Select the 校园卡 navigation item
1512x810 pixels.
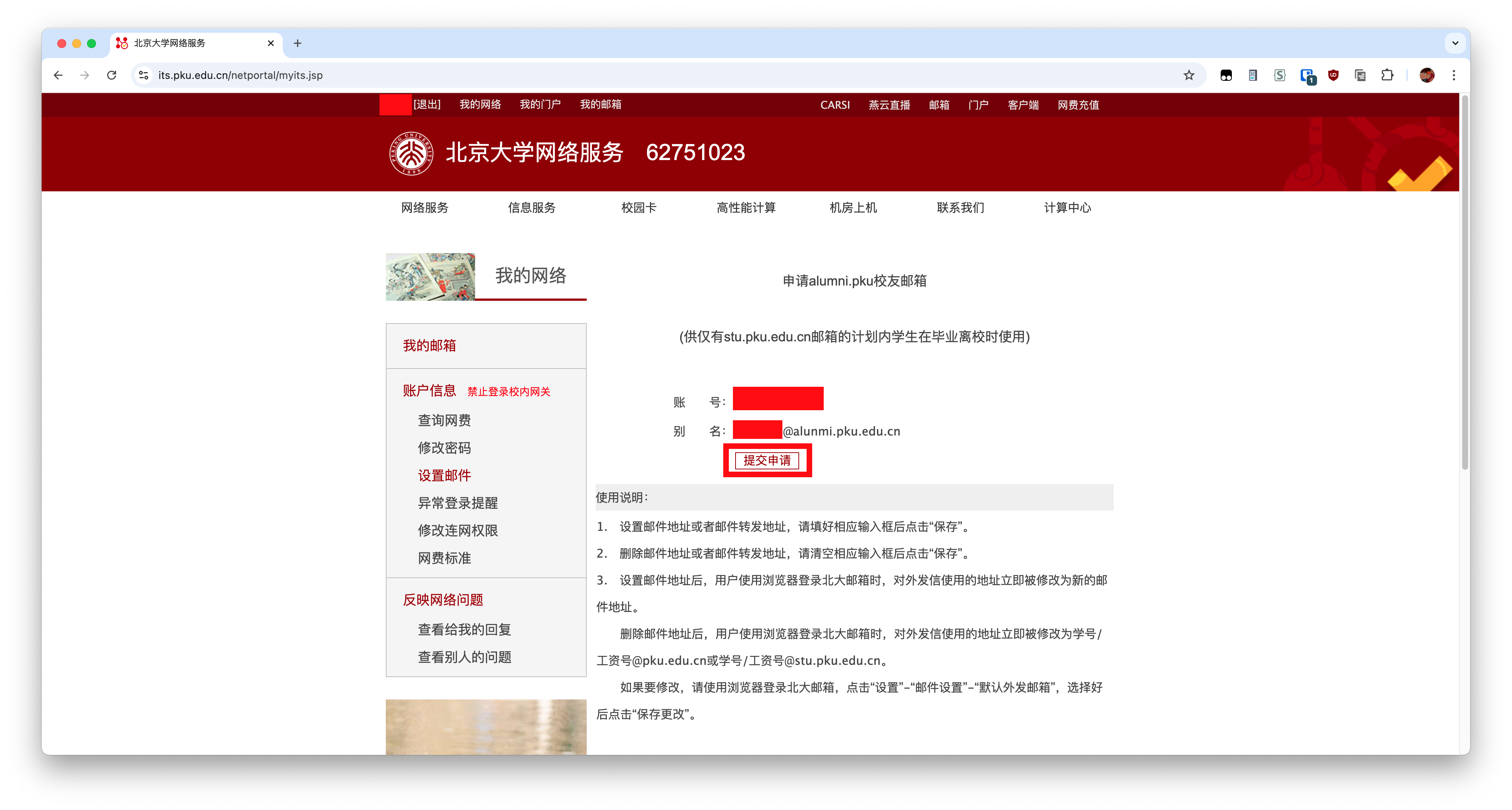pyautogui.click(x=638, y=207)
